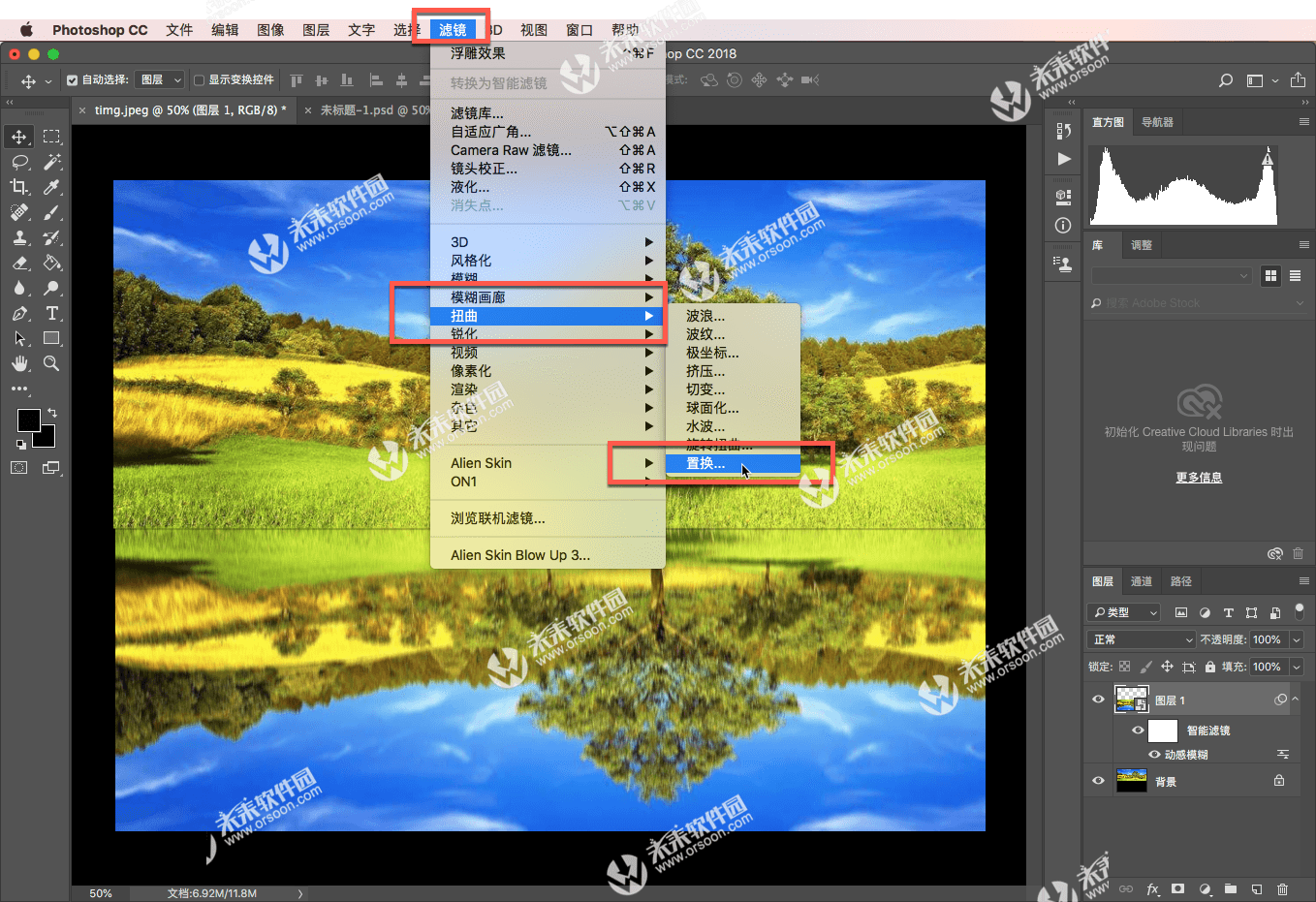Open the 不透明度 opacity dropdown arrow
This screenshot has height=902, width=1316.
1297,639
